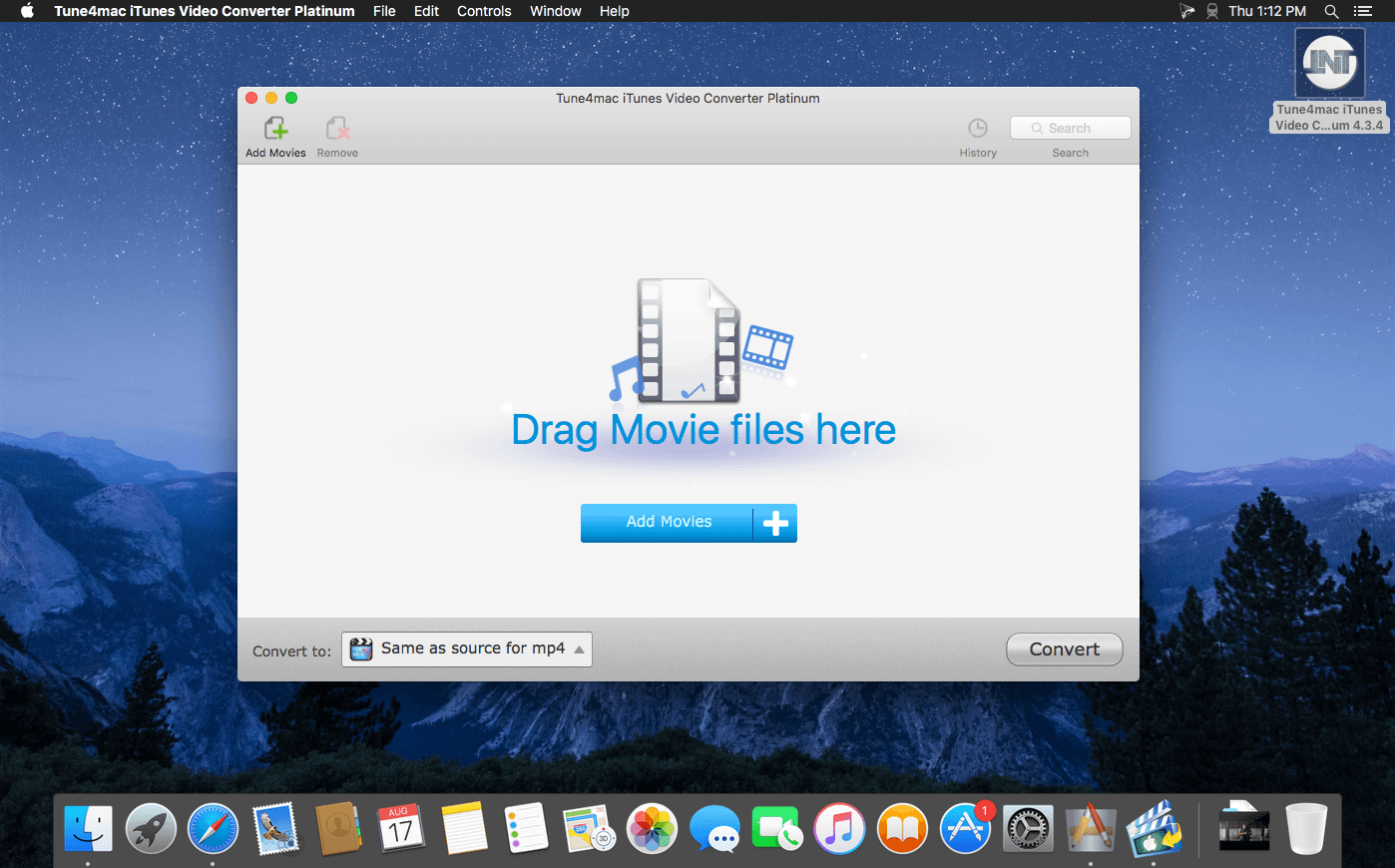
Task: Click the blue Add Movies button
Action: [x=689, y=523]
